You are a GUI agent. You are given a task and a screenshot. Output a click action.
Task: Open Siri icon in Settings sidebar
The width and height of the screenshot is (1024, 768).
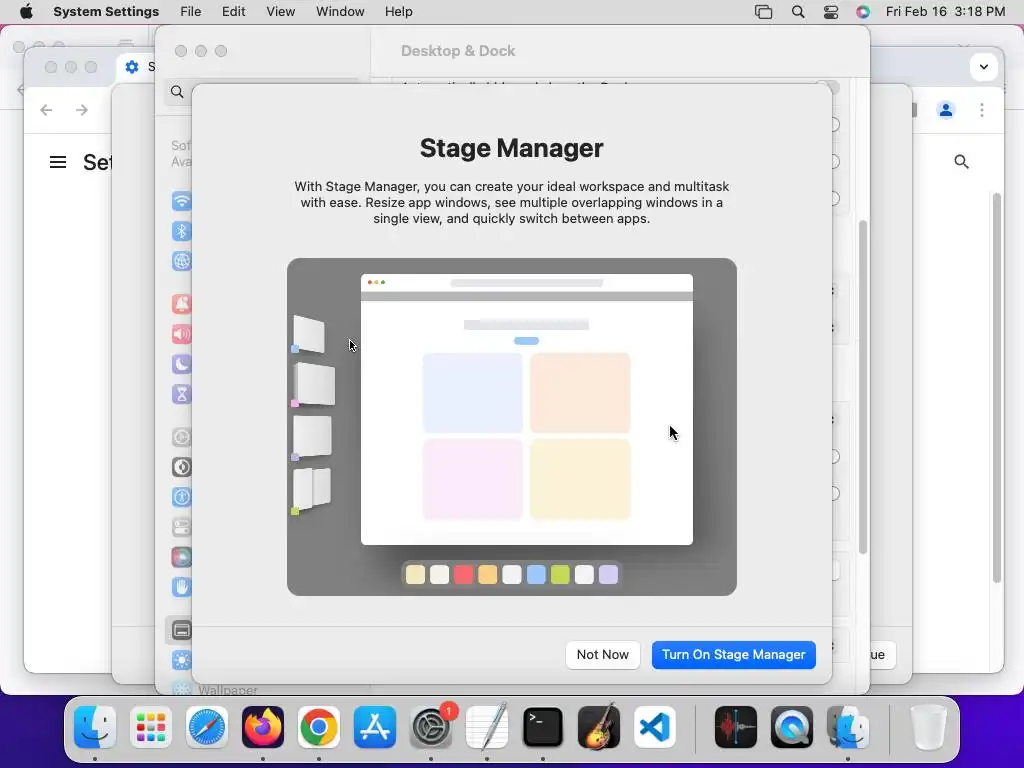click(x=182, y=557)
